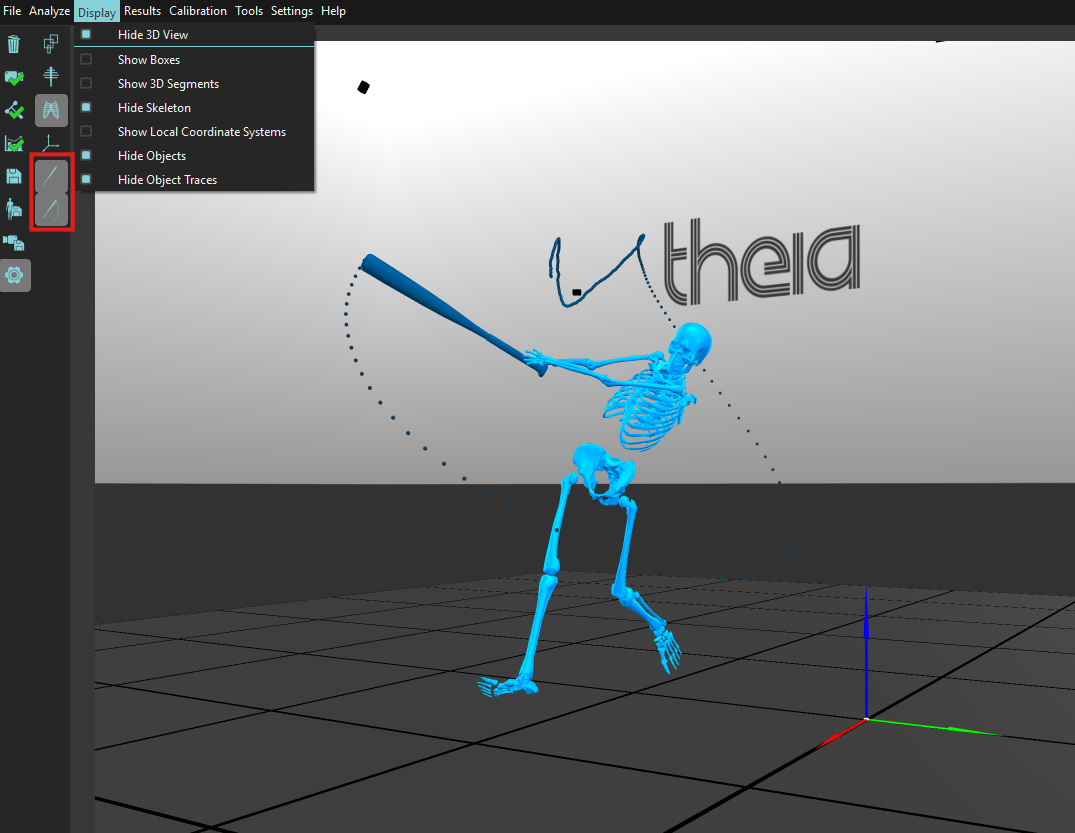Enable the Show Boxes checkbox

pyautogui.click(x=86, y=60)
